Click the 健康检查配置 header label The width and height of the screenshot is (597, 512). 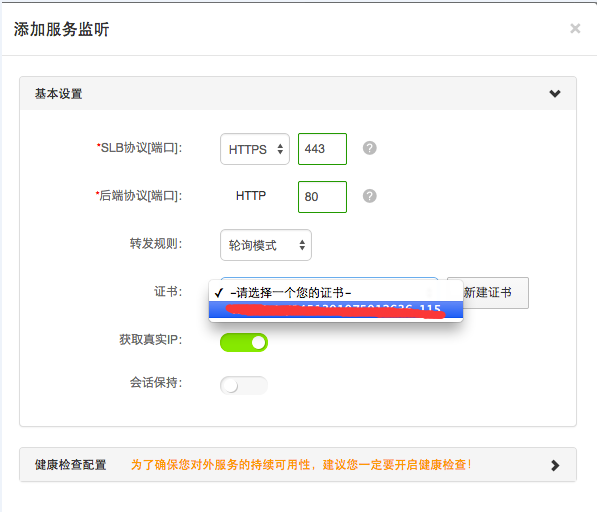[70, 465]
